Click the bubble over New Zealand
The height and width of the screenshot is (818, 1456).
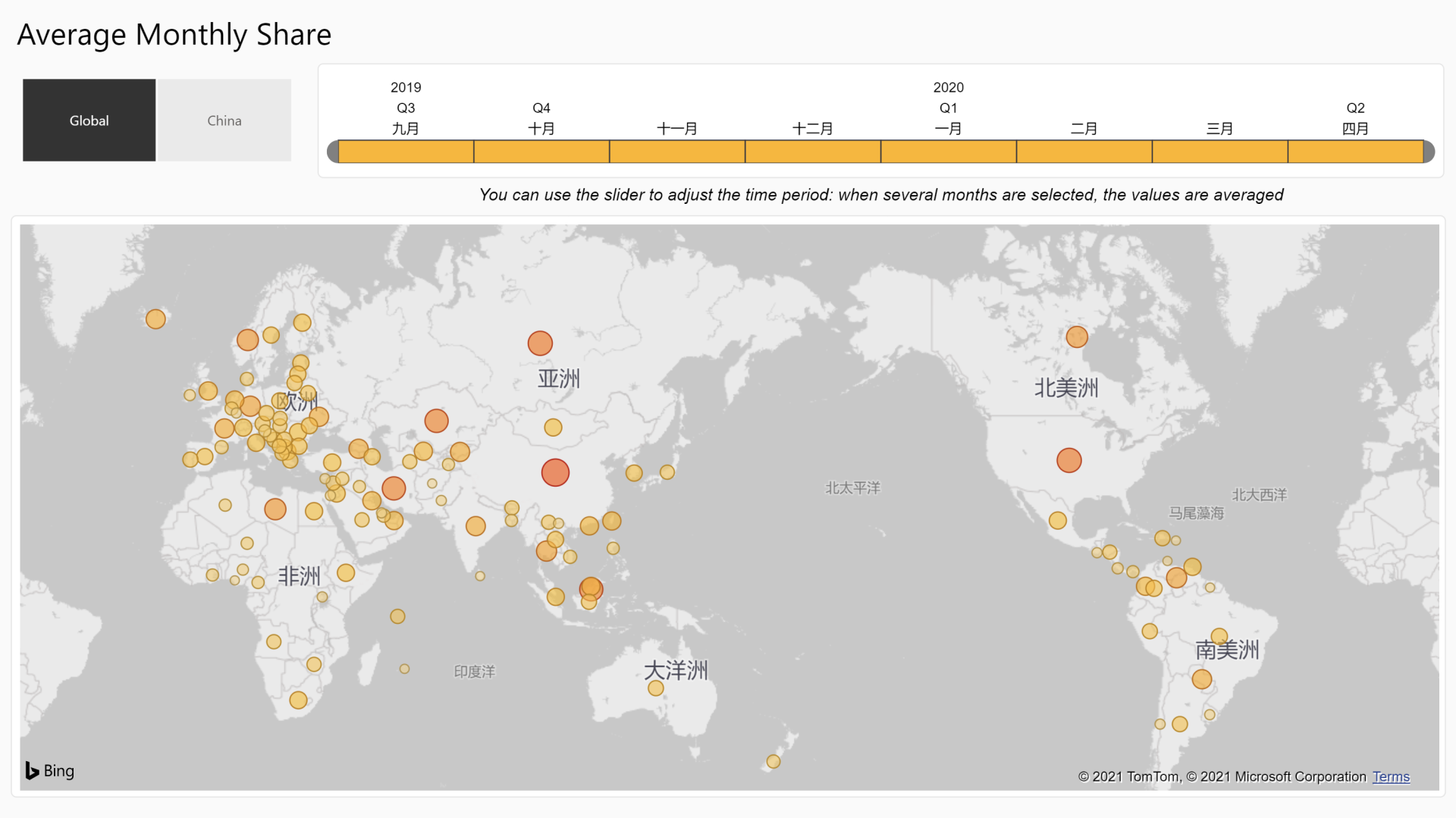point(773,761)
